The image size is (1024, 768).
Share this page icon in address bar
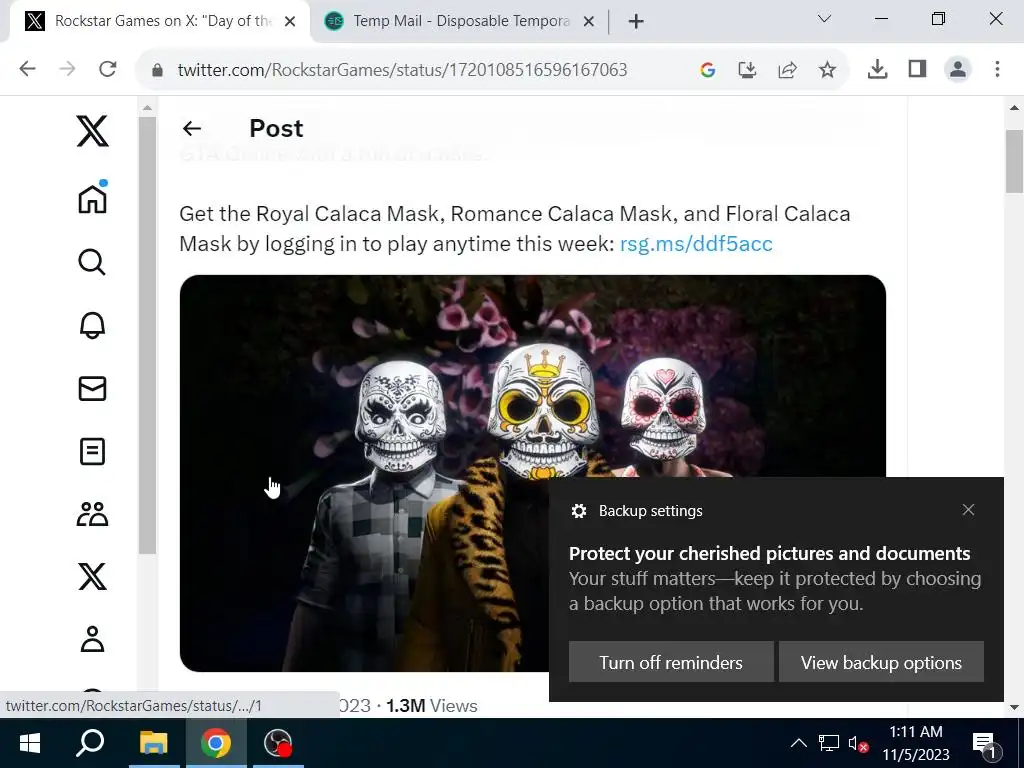coord(788,70)
